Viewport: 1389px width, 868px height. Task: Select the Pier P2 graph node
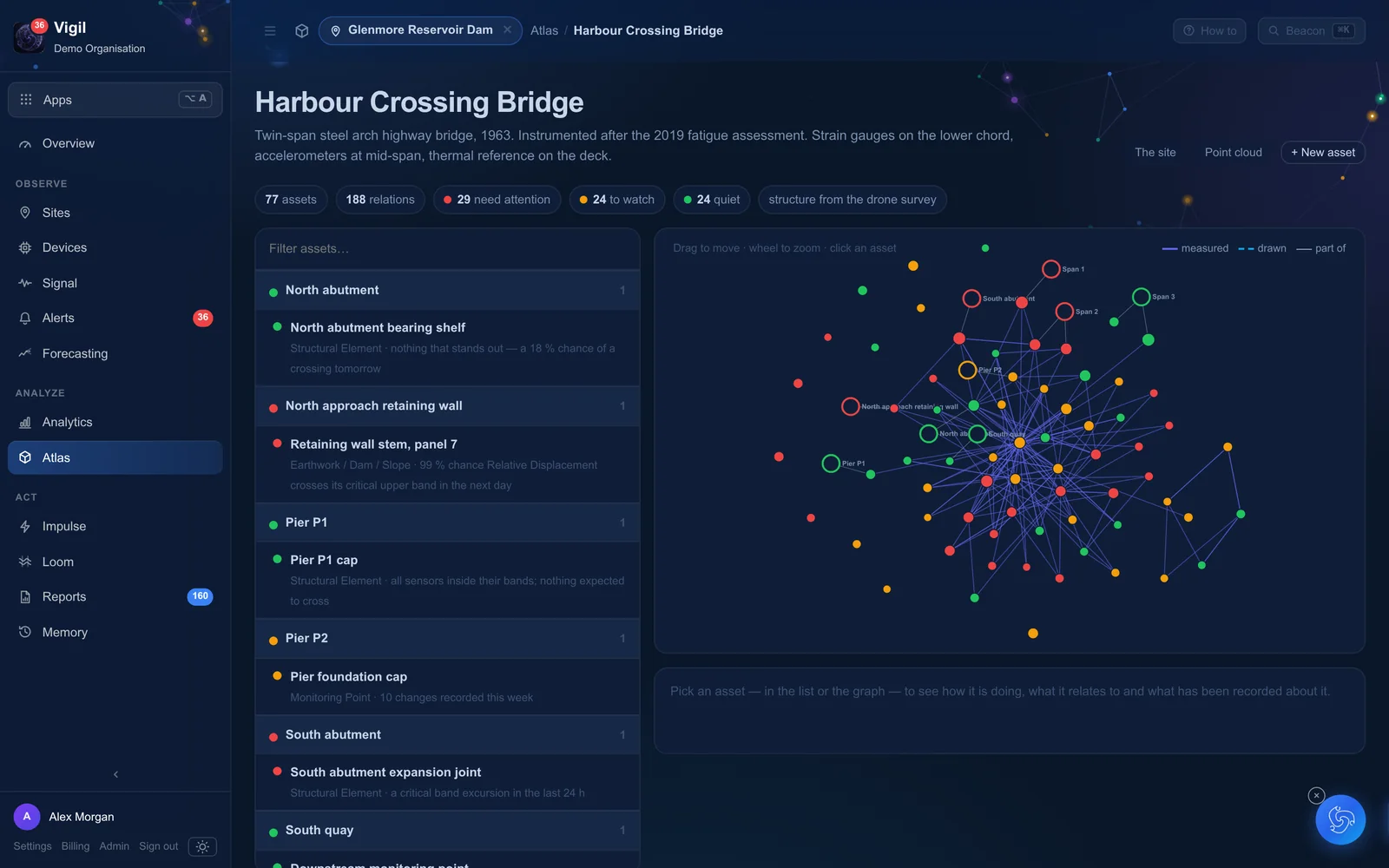click(967, 371)
